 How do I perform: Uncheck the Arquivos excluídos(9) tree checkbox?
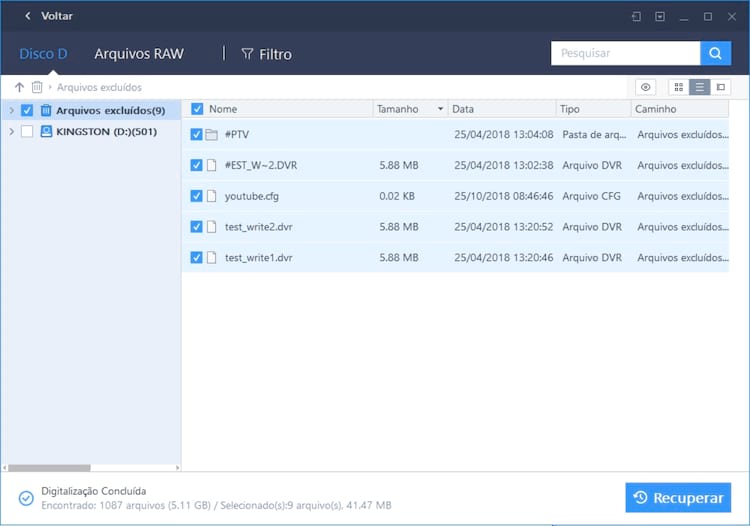click(27, 110)
